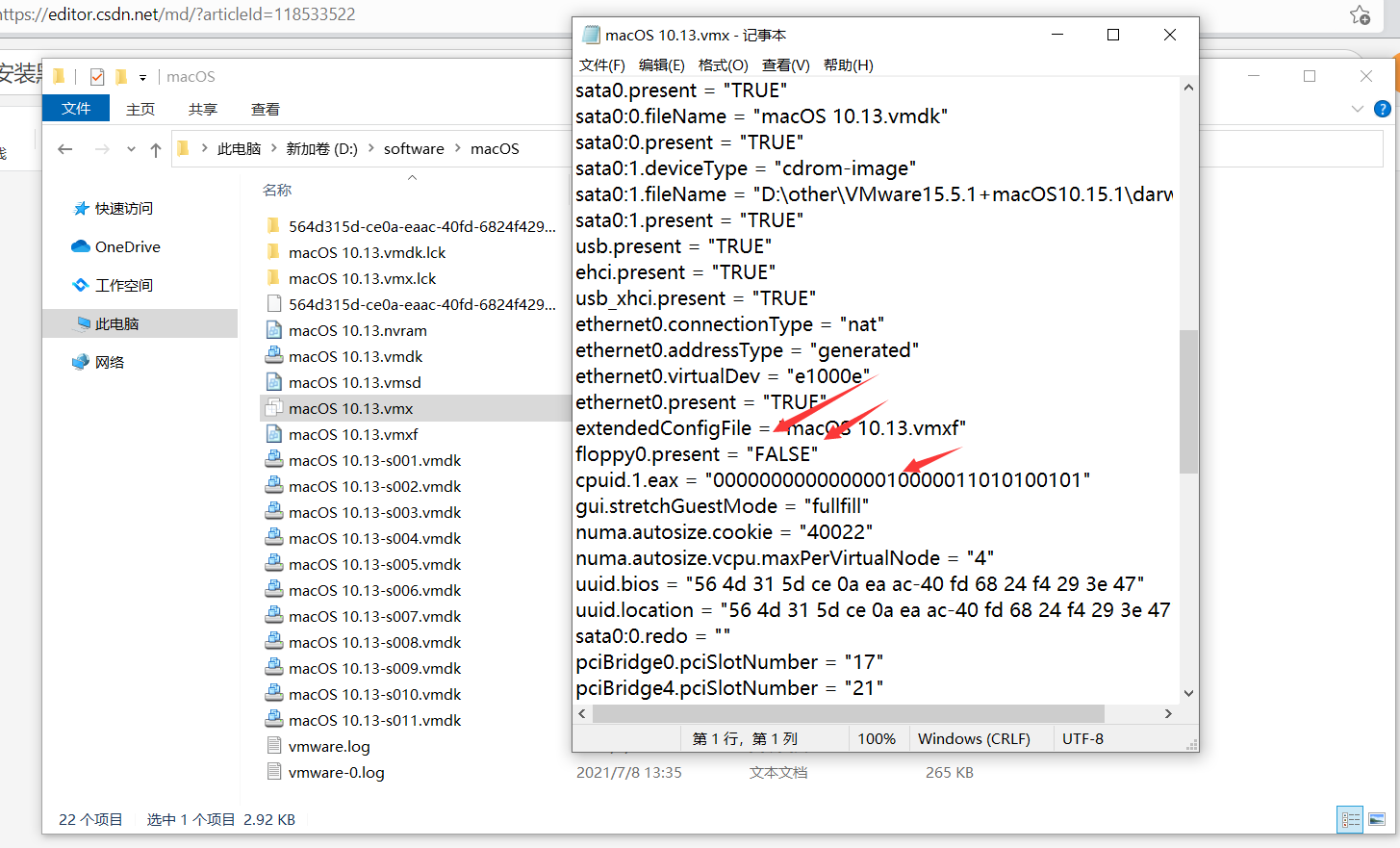Go back with the Explorer back arrow

coord(65,149)
